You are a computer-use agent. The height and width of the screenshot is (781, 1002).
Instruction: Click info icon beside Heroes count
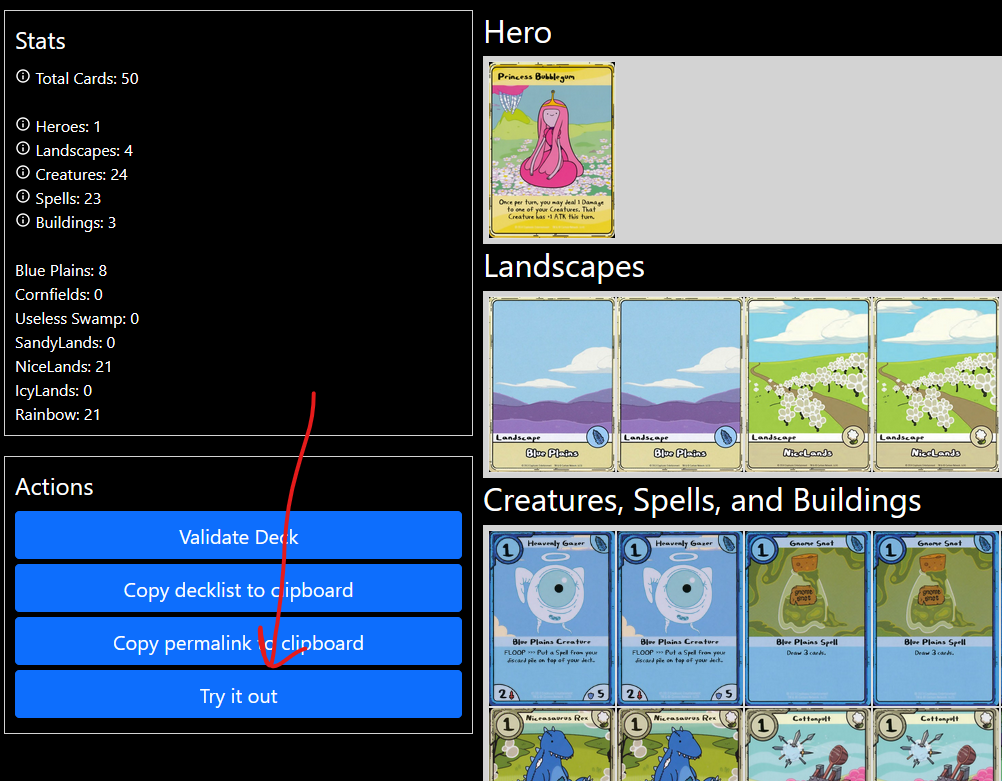click(x=23, y=125)
